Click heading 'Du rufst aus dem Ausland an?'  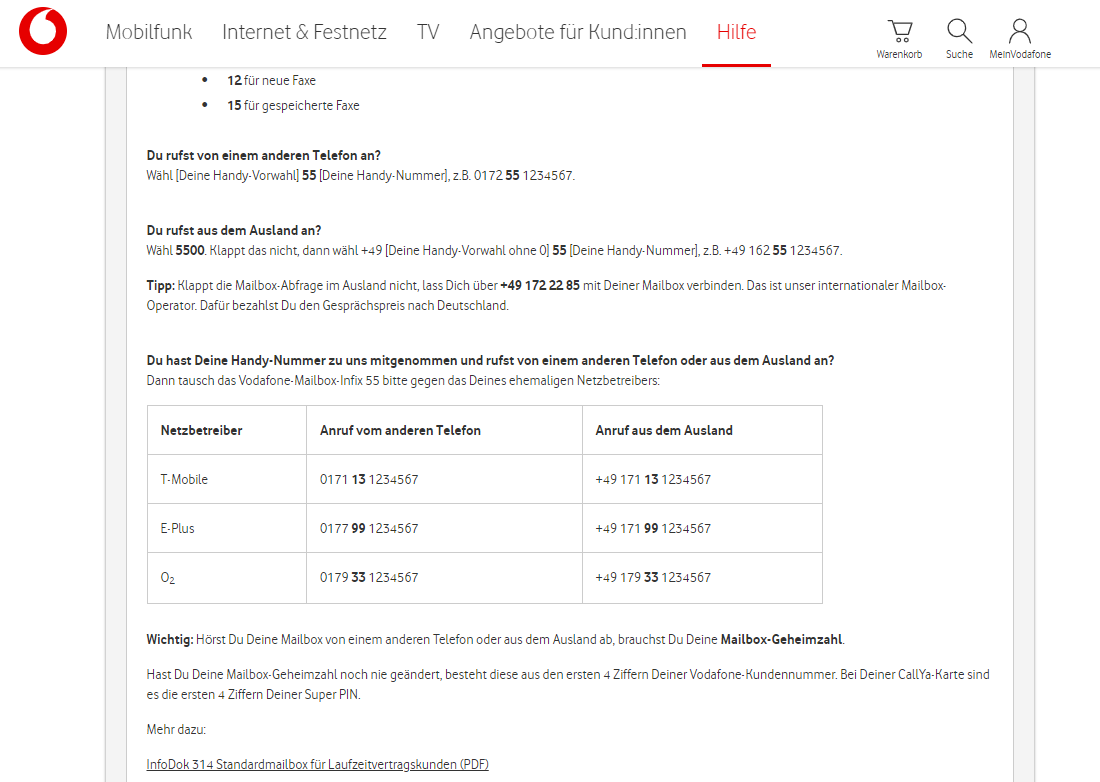pyautogui.click(x=234, y=231)
